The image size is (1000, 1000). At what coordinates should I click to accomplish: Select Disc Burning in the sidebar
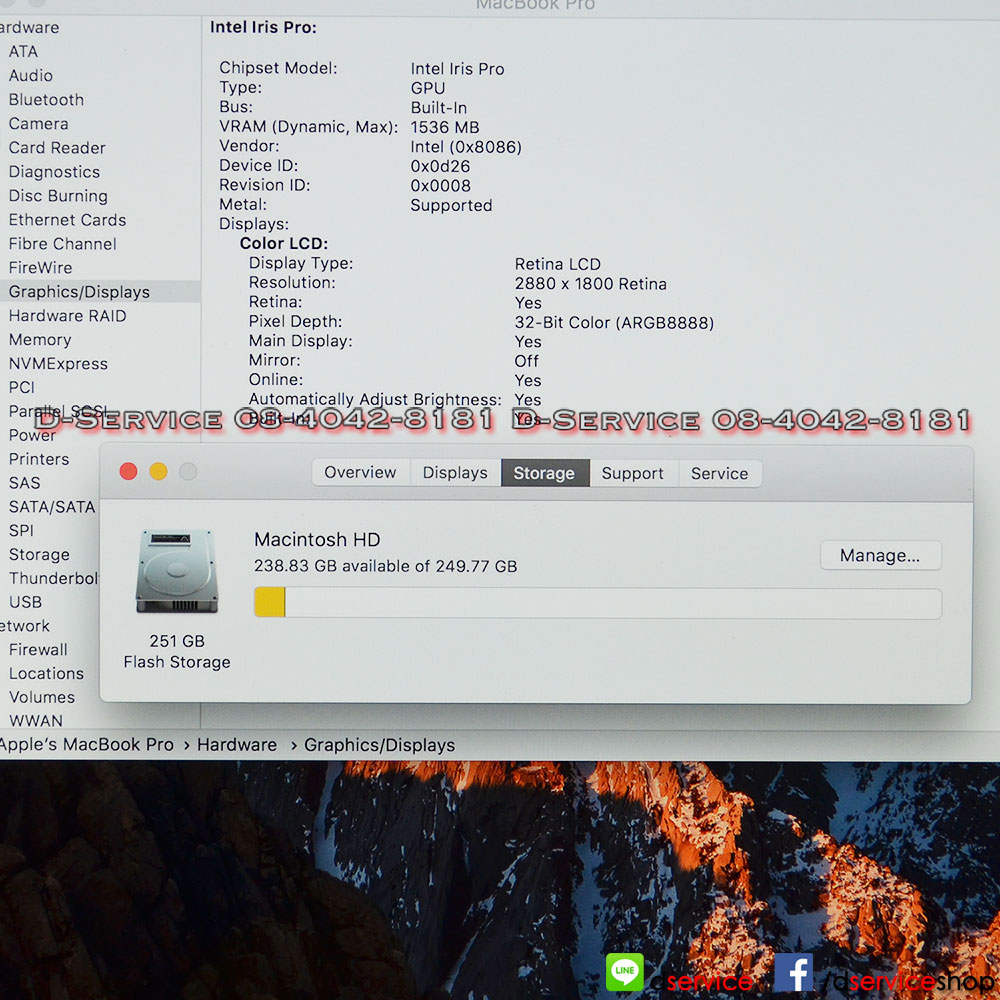(x=58, y=196)
